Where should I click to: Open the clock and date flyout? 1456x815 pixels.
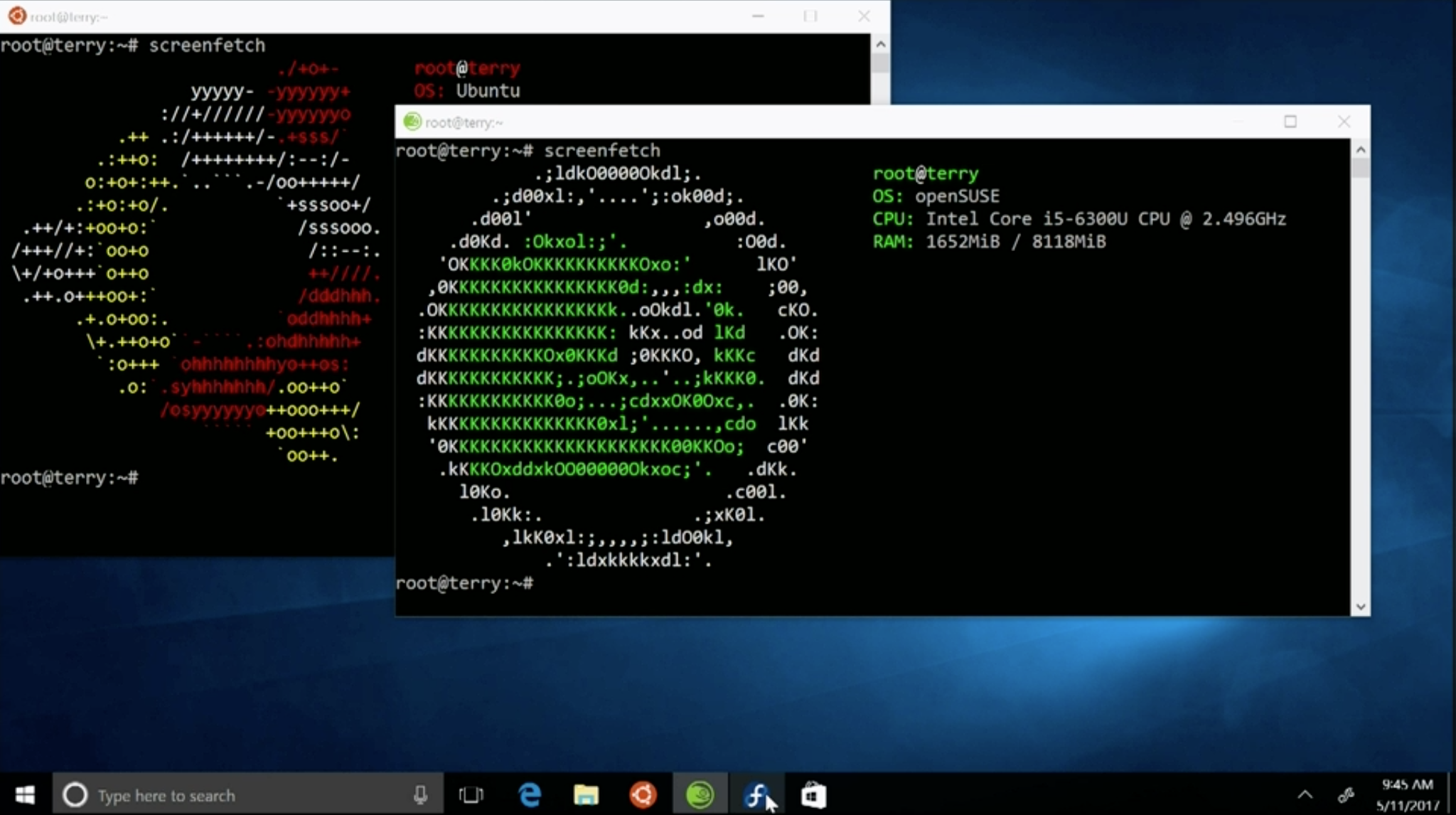pos(1407,794)
